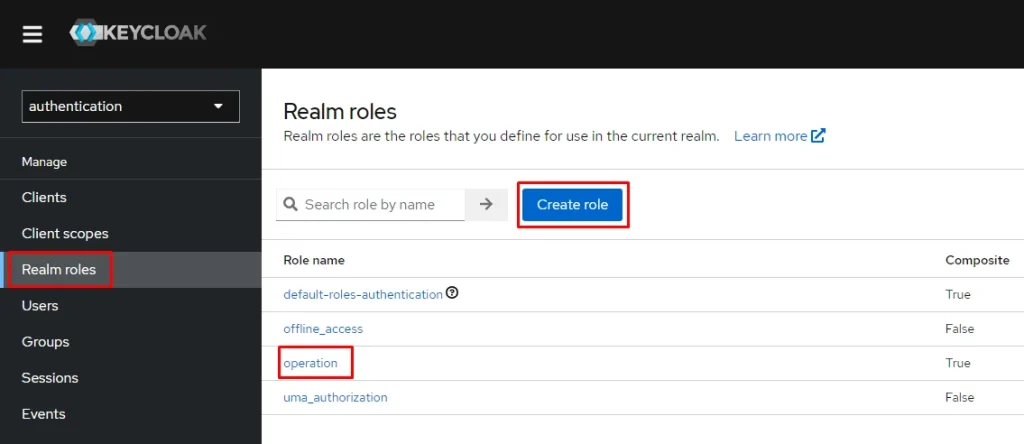Open Client scopes in the sidebar

(x=65, y=233)
